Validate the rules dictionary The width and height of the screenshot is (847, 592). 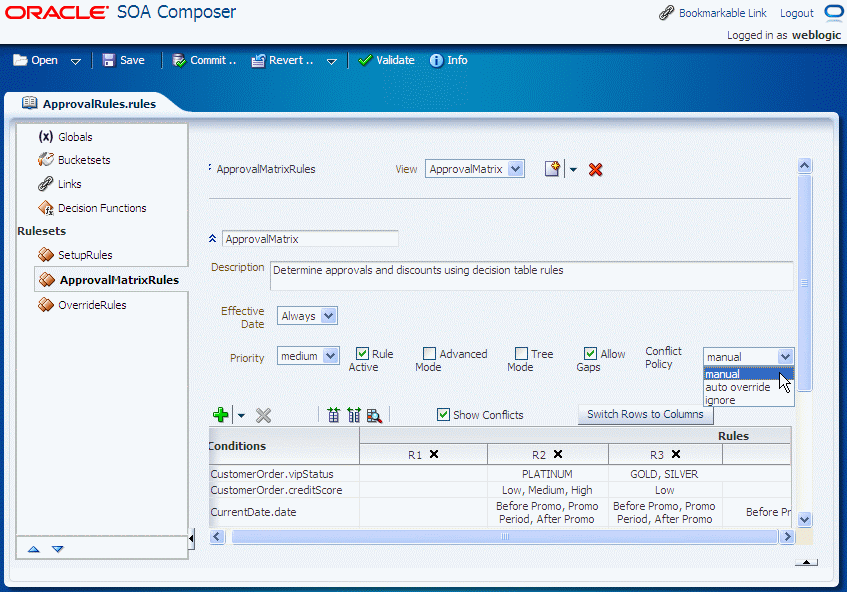click(x=386, y=60)
